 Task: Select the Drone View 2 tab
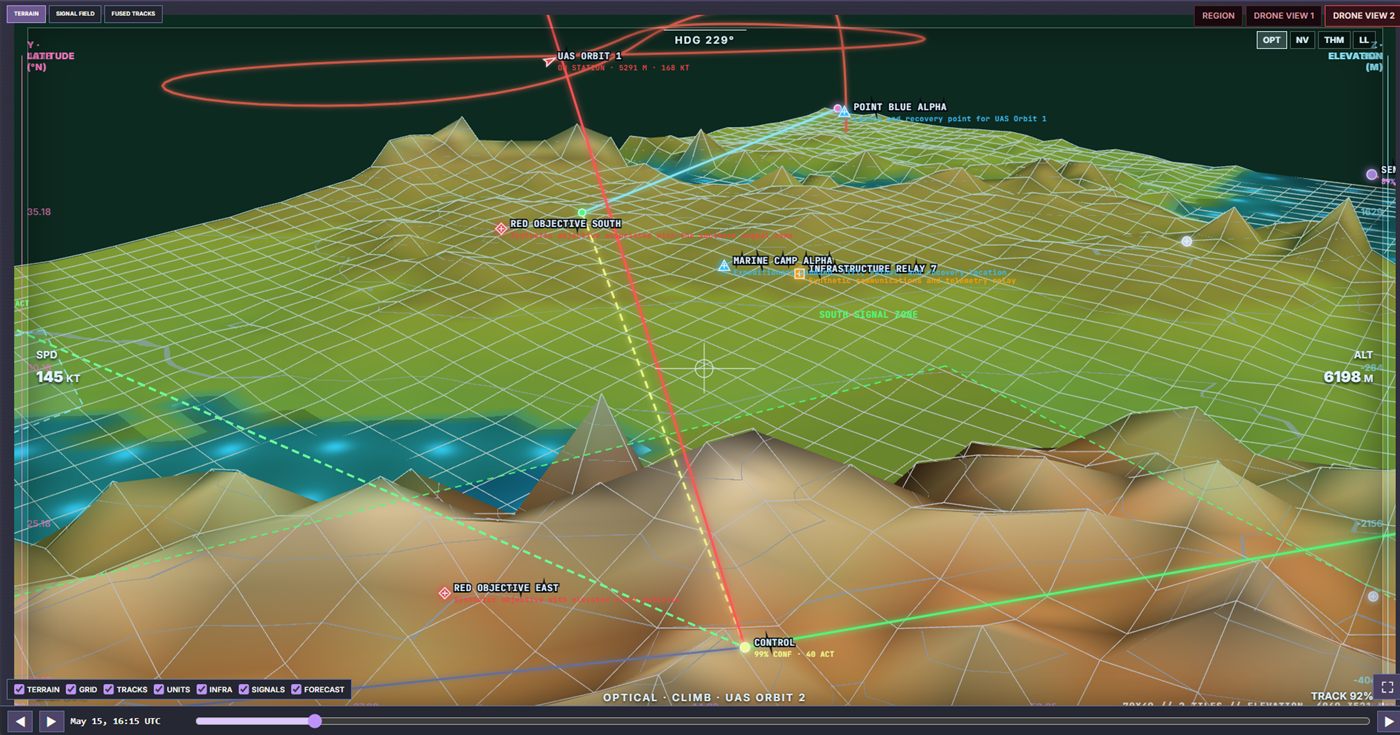(x=1363, y=16)
